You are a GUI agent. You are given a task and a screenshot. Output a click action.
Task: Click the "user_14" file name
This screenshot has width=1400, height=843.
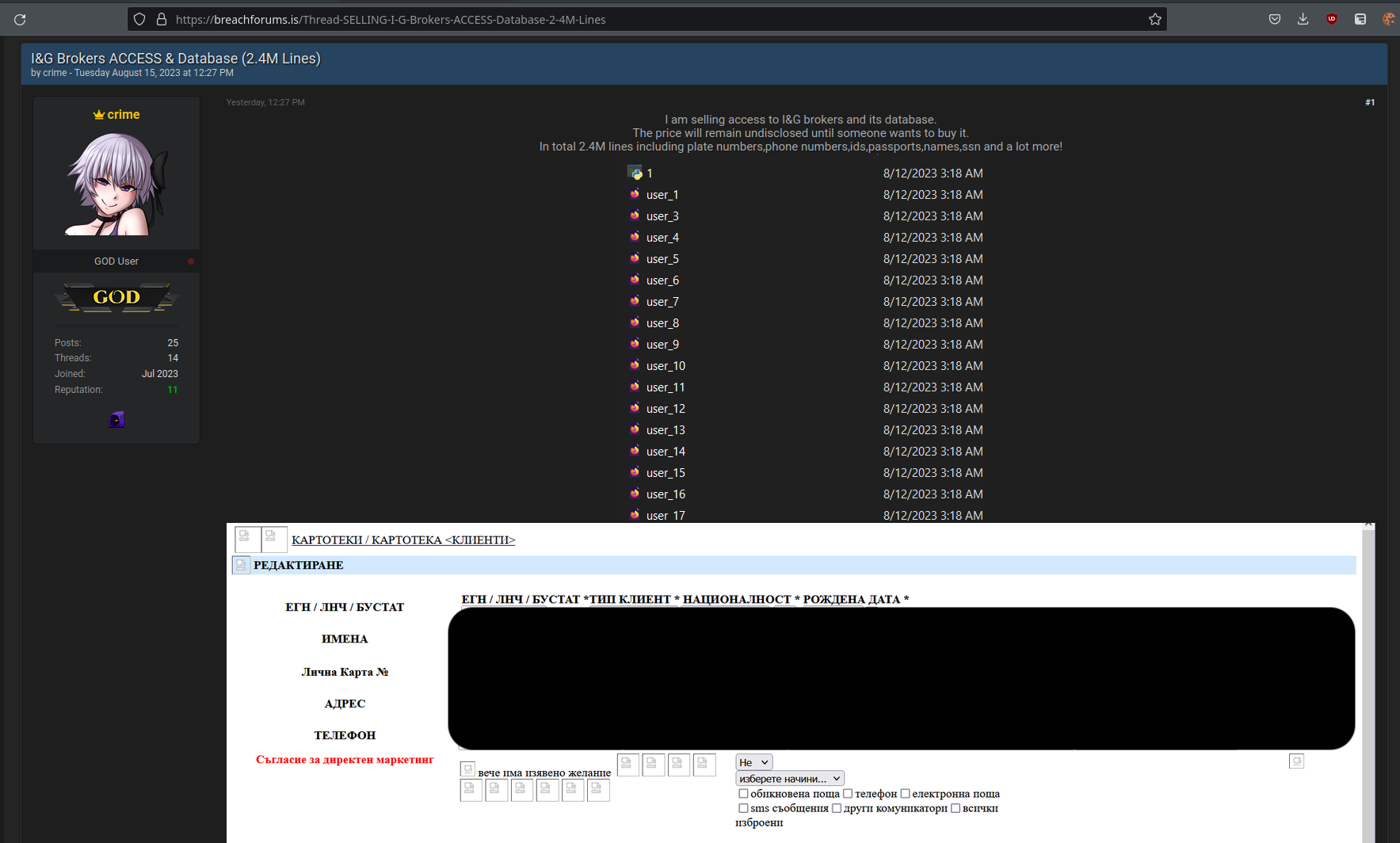pyautogui.click(x=666, y=451)
